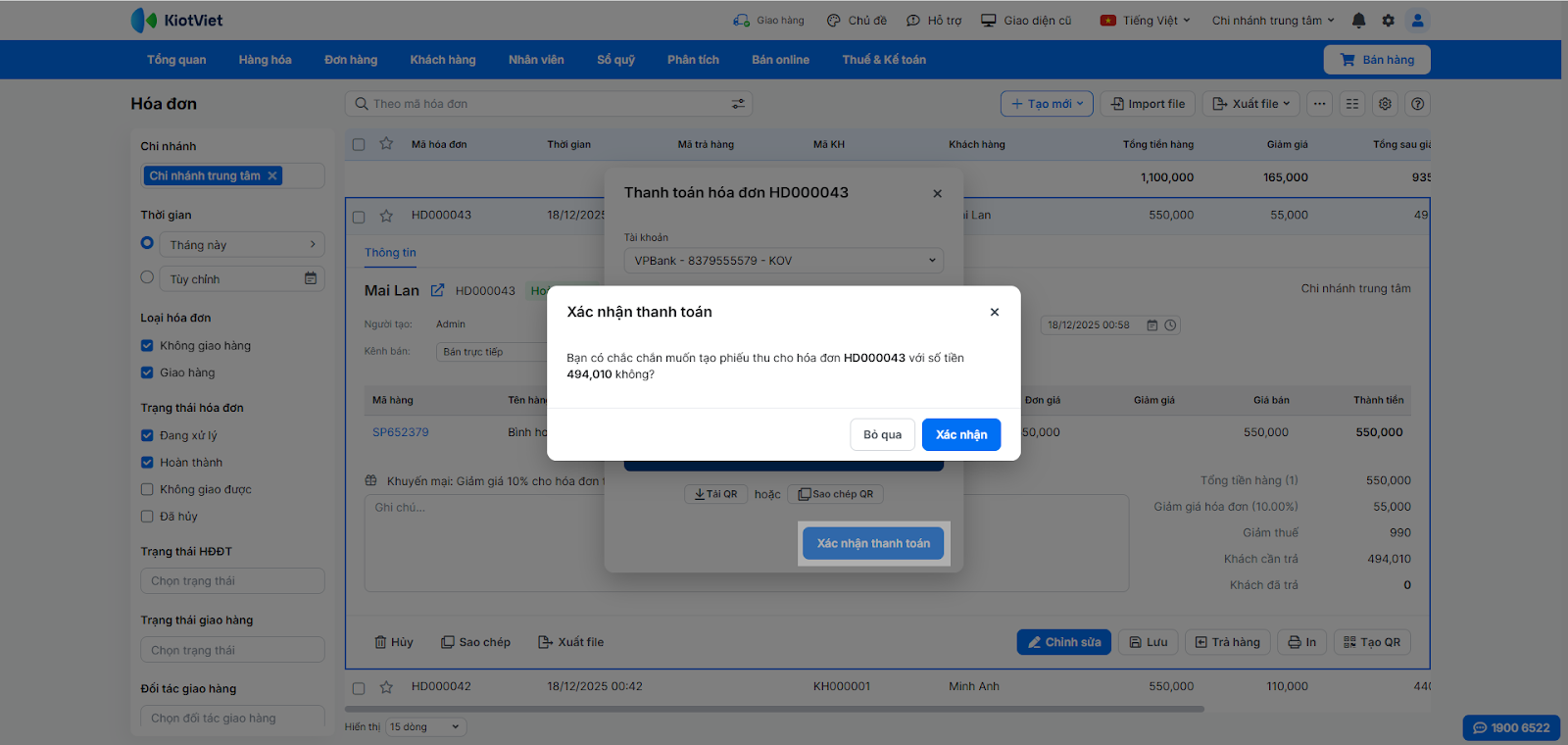
Task: Expand the Tạo mới dropdown
Action: click(1047, 104)
